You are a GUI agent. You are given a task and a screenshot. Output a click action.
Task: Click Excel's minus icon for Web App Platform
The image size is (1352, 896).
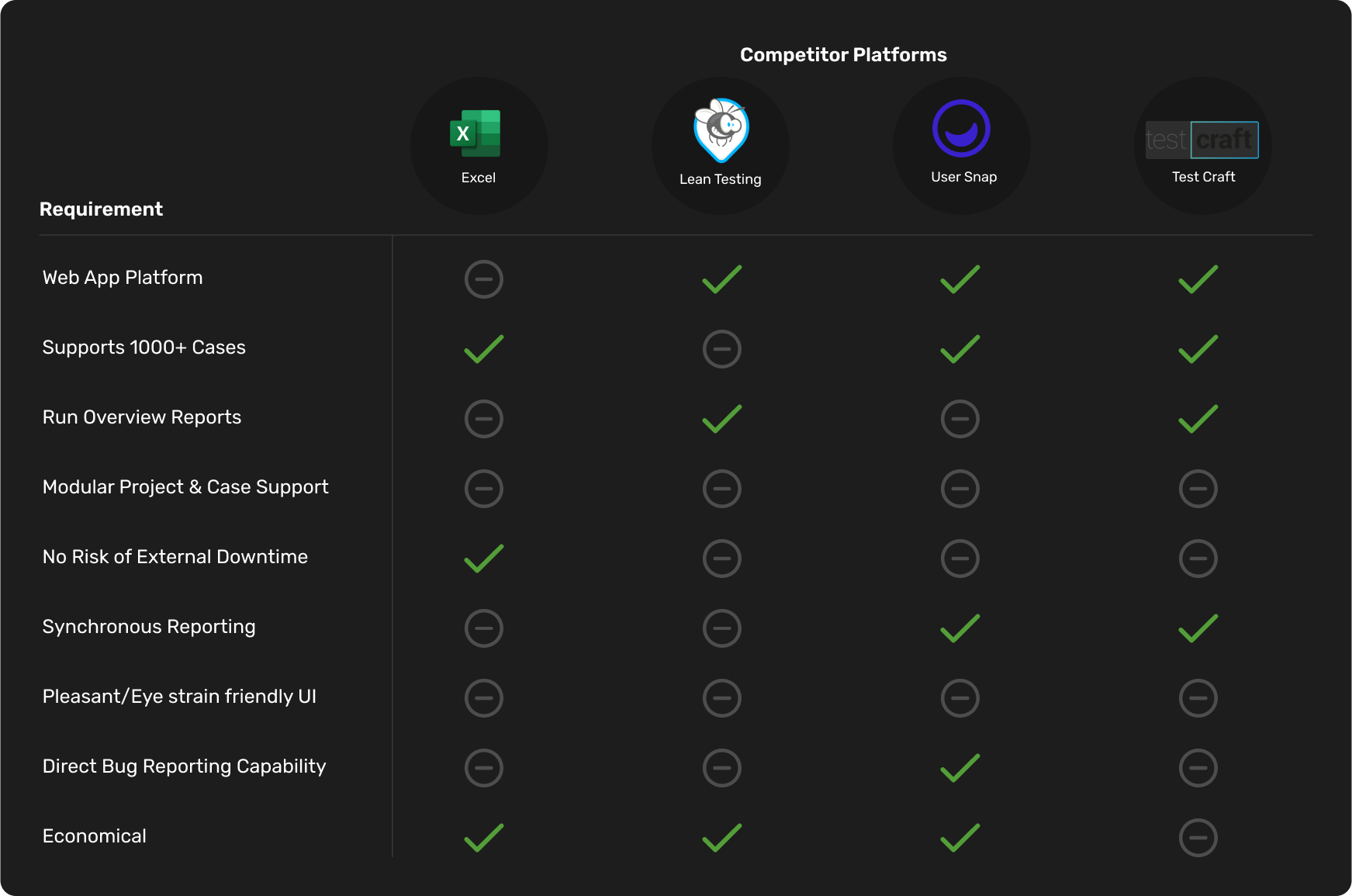(483, 279)
